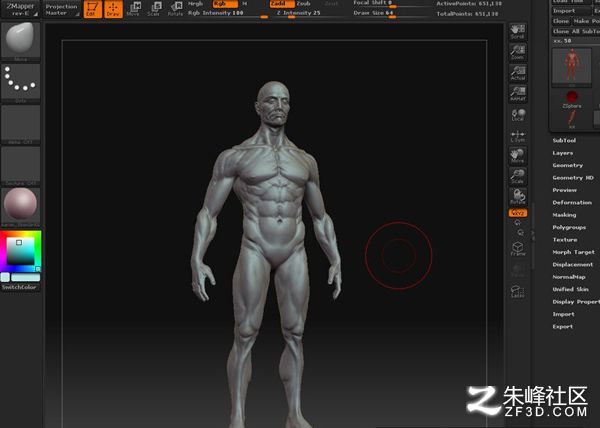Select the Rotate tool in top shelf

(x=175, y=9)
